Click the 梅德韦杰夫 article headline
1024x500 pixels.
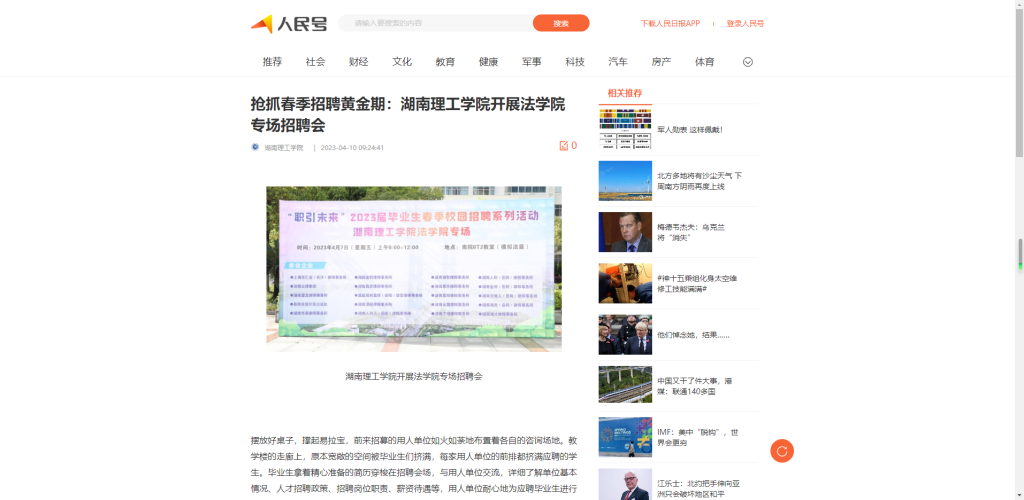(691, 233)
